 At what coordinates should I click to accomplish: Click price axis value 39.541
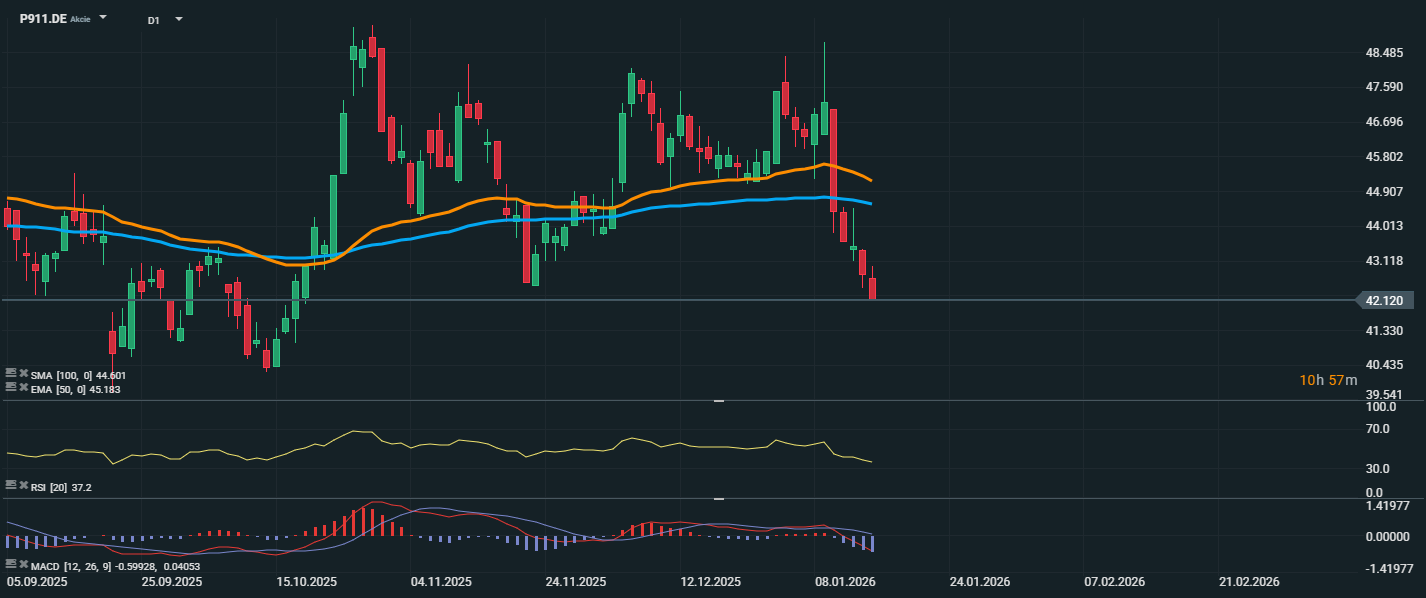pos(1384,395)
